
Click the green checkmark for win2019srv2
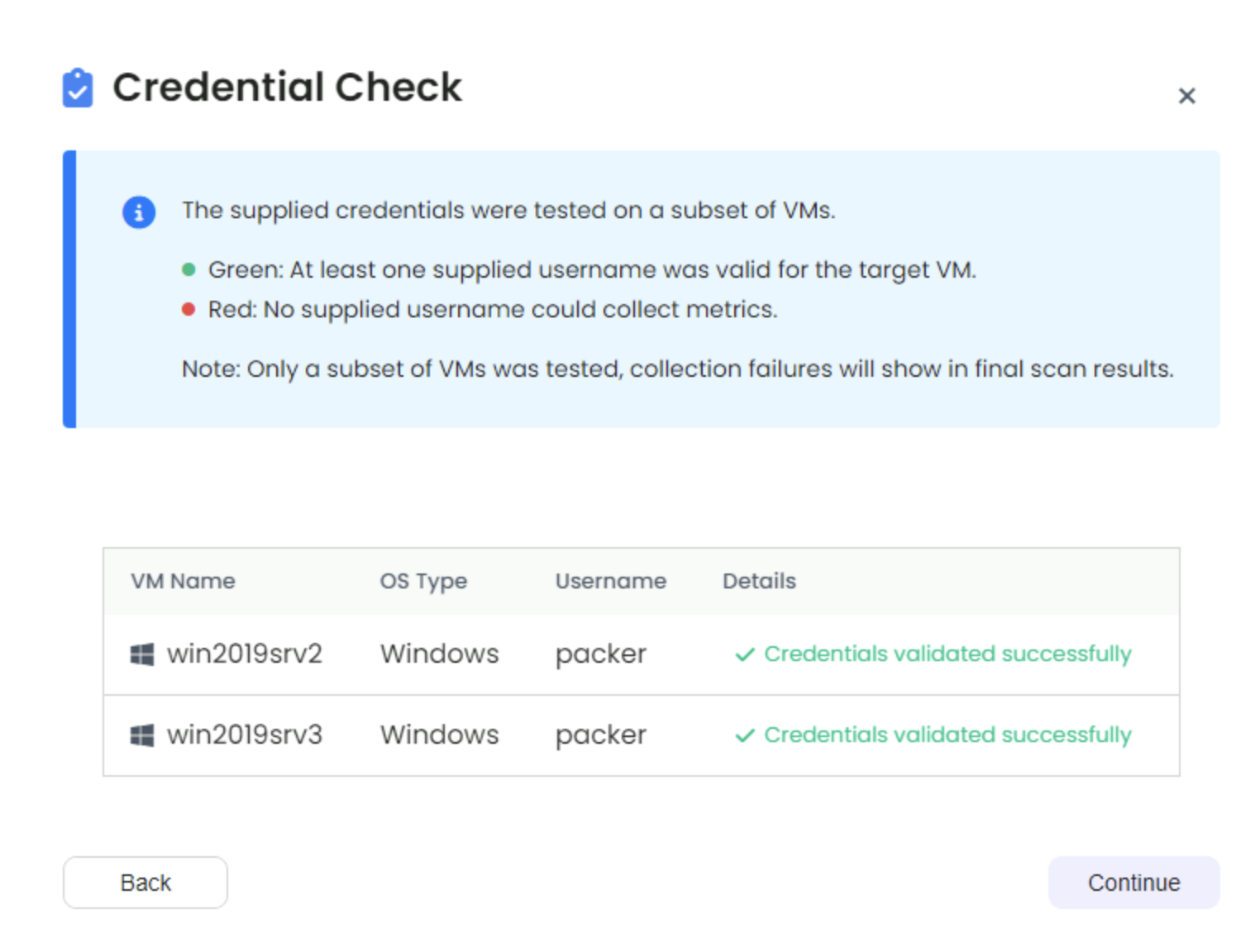(x=745, y=655)
